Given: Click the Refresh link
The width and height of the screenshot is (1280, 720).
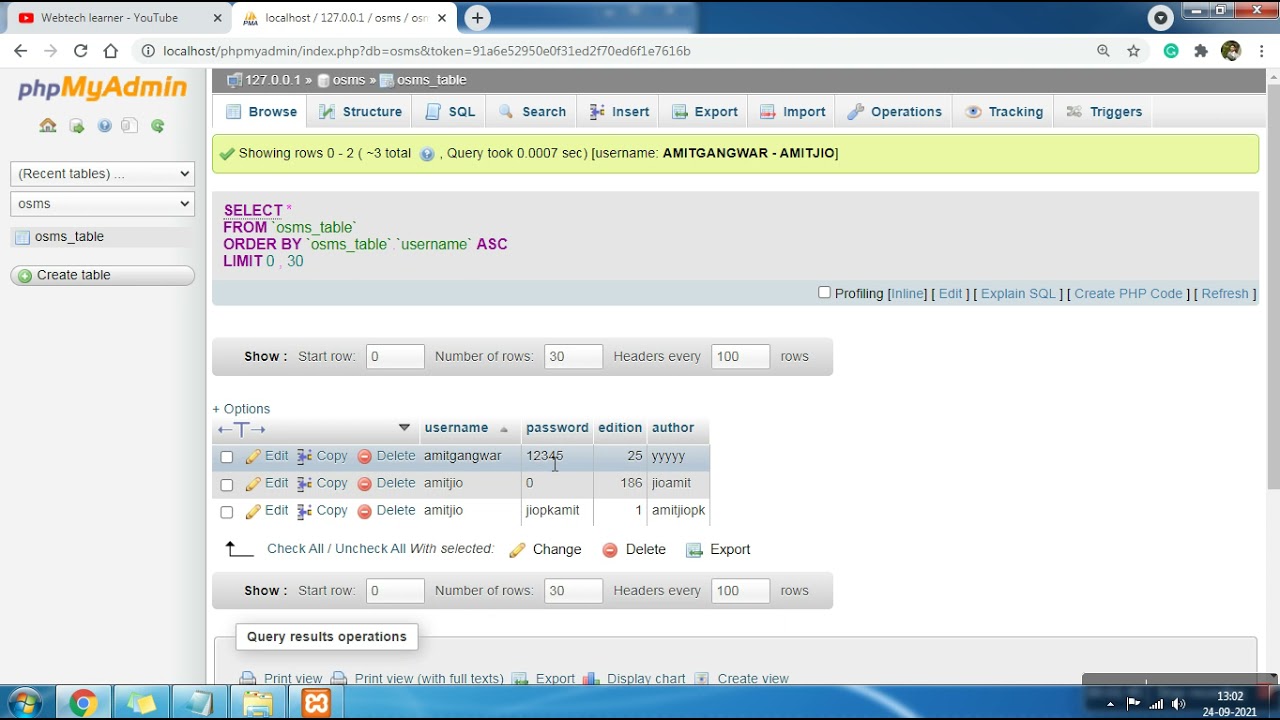Looking at the screenshot, I should click(x=1225, y=294).
